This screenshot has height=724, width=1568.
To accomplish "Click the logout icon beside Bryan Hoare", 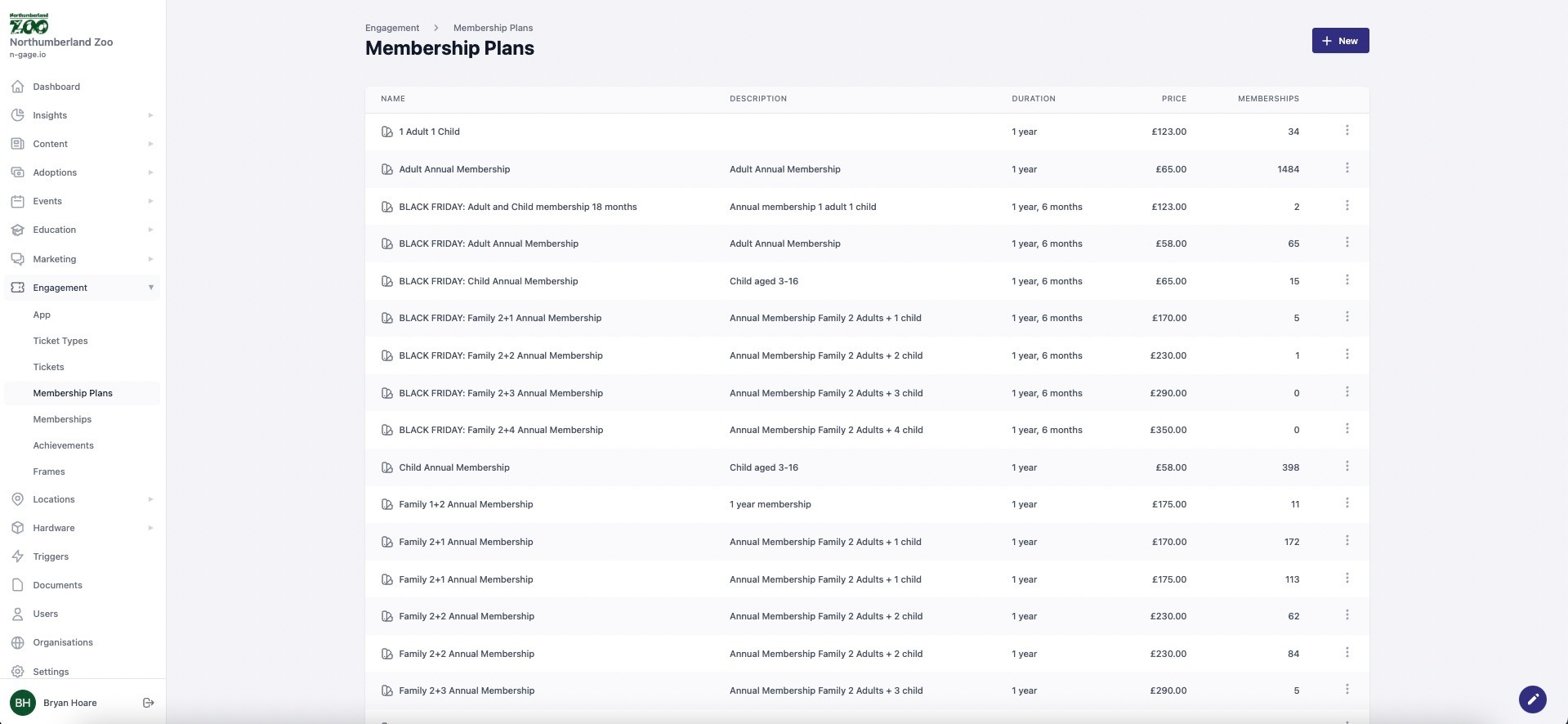I will (149, 703).
